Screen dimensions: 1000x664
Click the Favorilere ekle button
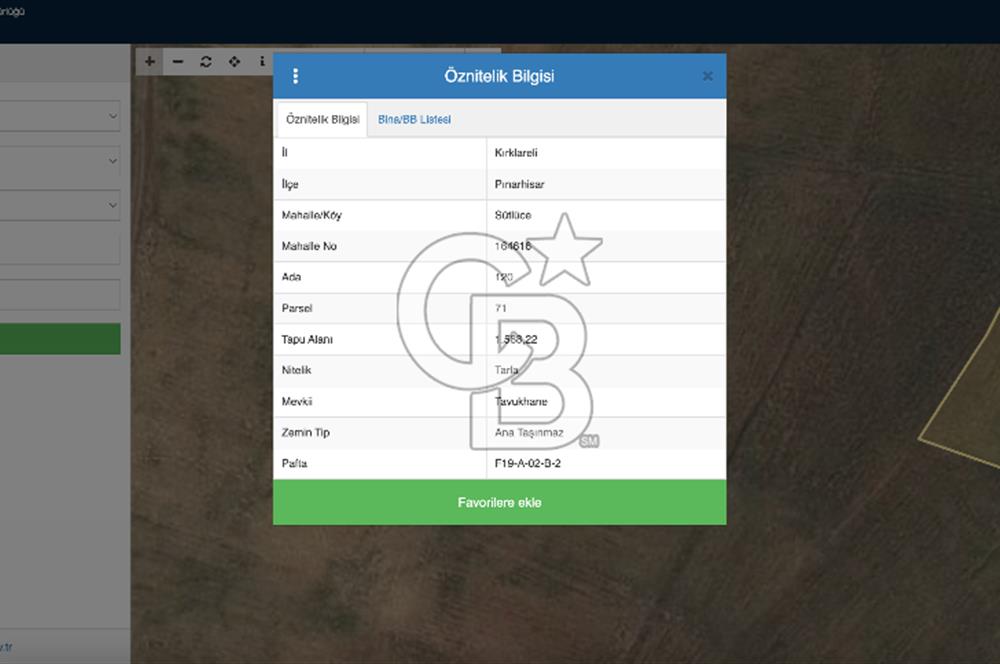[x=499, y=502]
